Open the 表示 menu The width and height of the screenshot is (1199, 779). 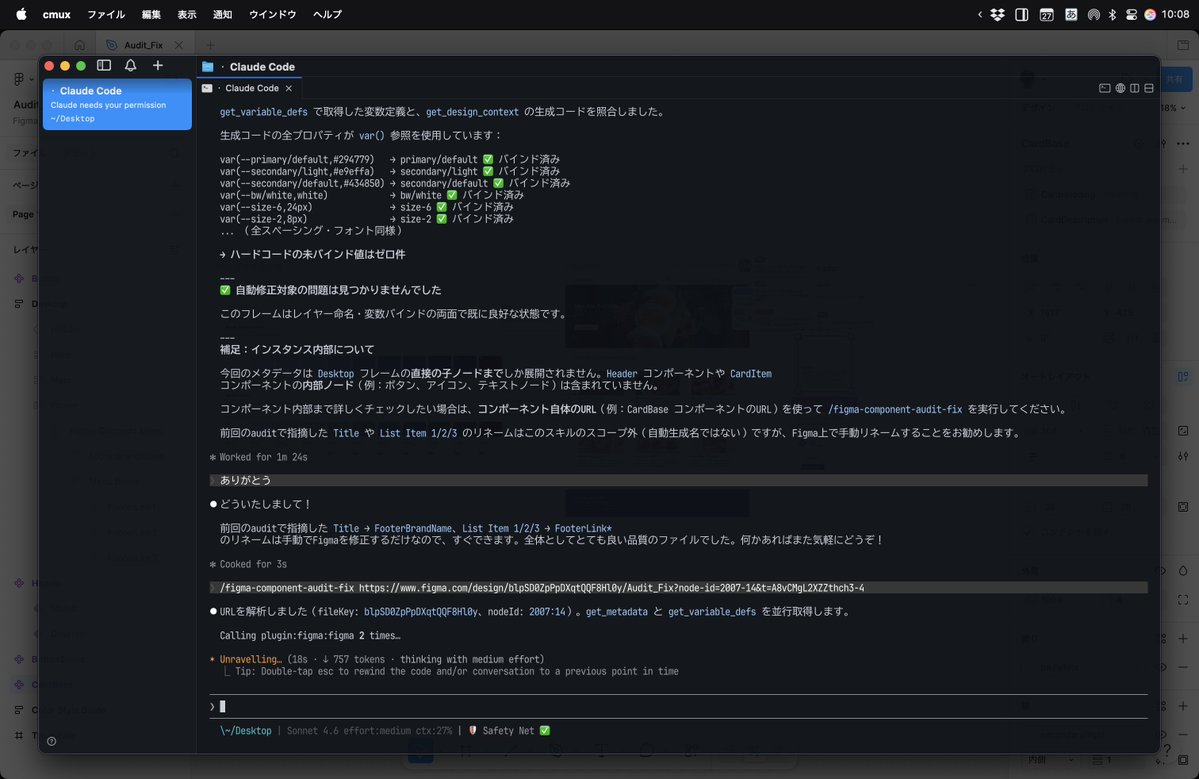pyautogui.click(x=187, y=14)
